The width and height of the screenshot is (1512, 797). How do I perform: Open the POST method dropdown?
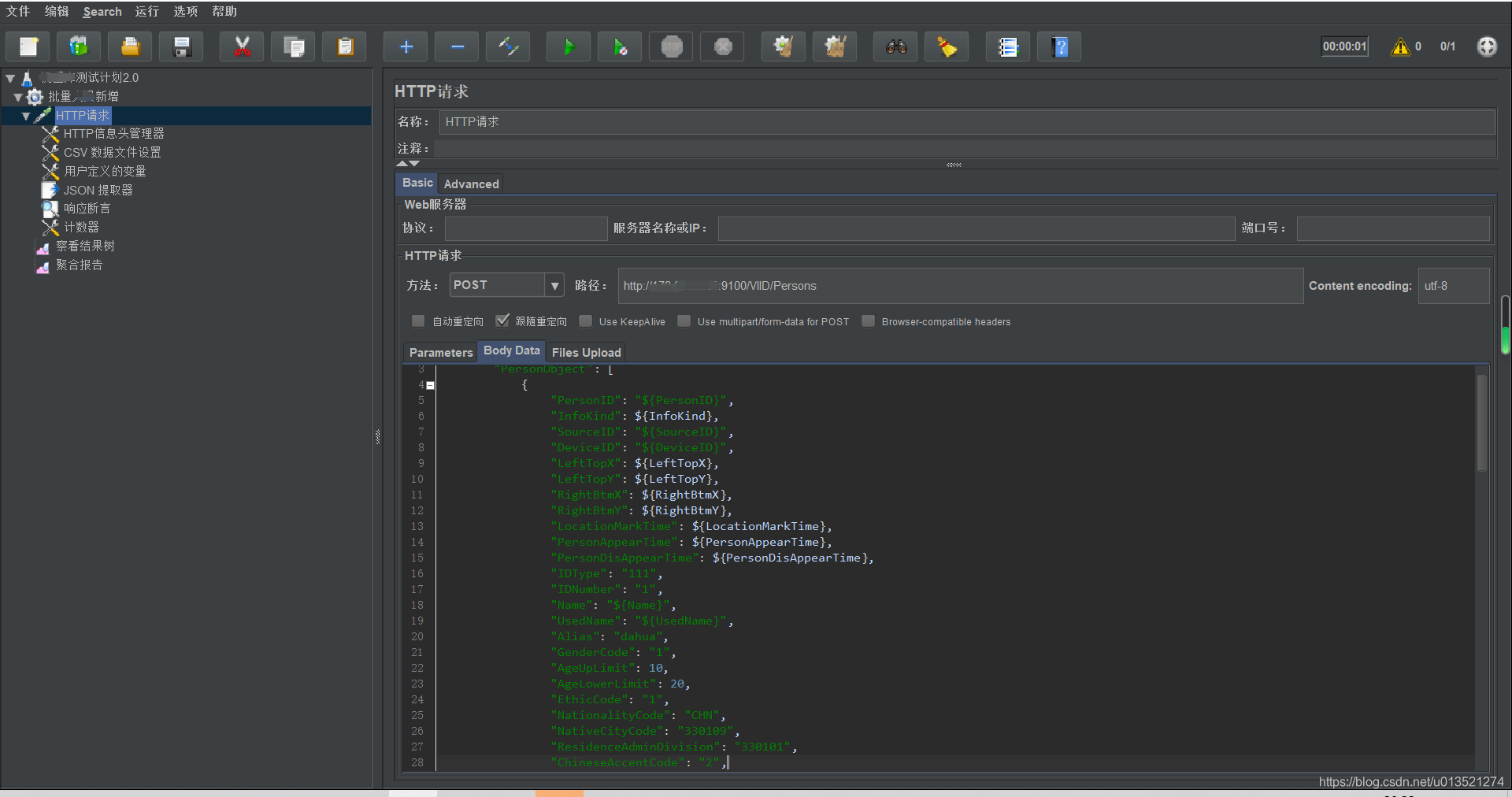pos(554,285)
